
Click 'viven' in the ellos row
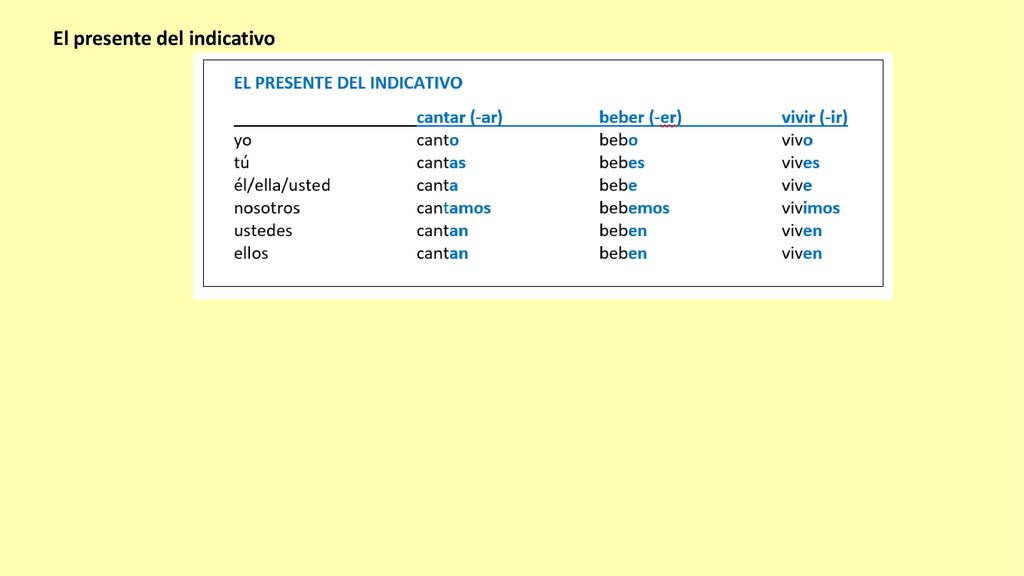click(802, 253)
